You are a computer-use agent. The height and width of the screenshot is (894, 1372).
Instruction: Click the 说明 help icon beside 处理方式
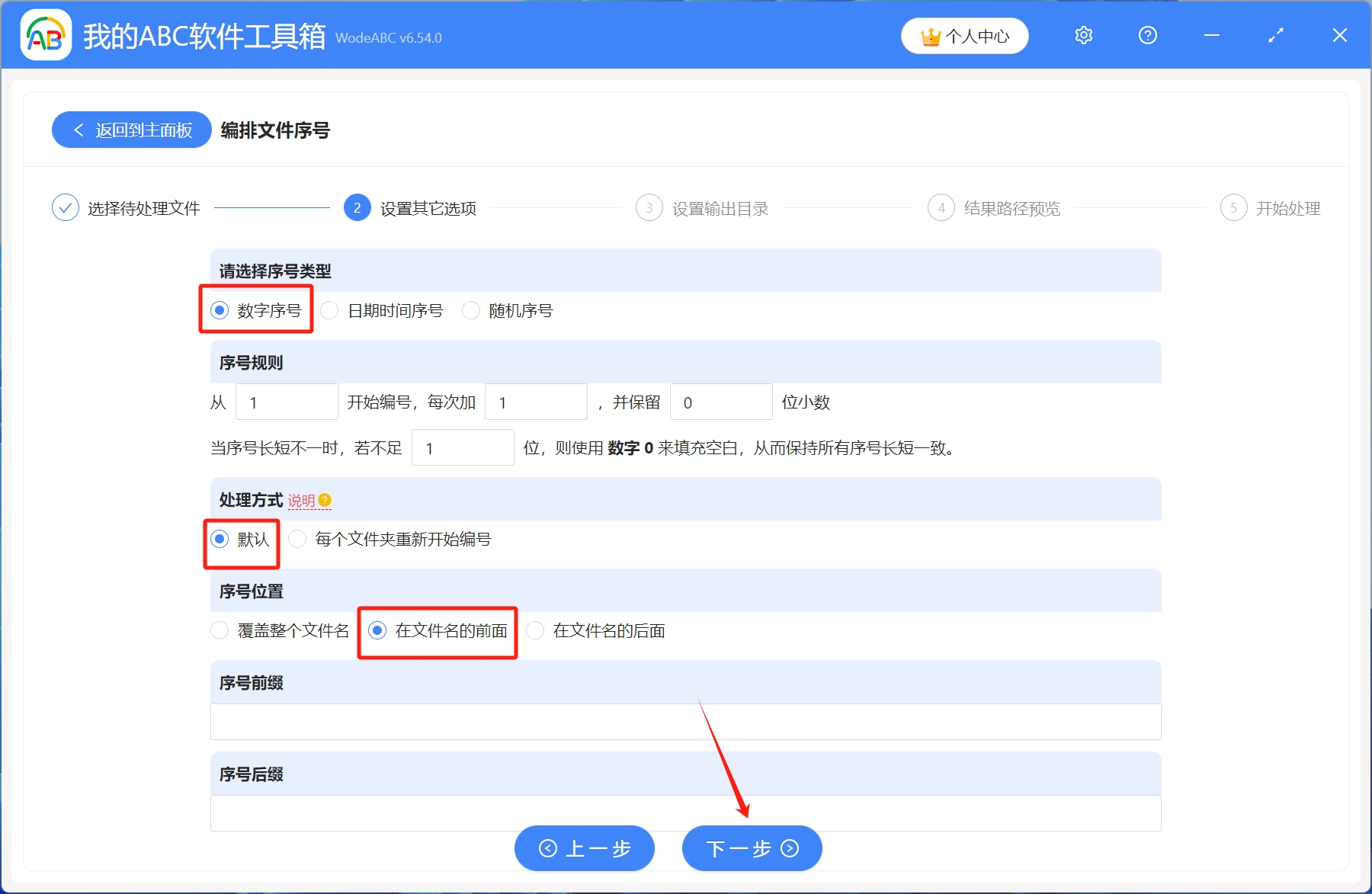click(323, 500)
